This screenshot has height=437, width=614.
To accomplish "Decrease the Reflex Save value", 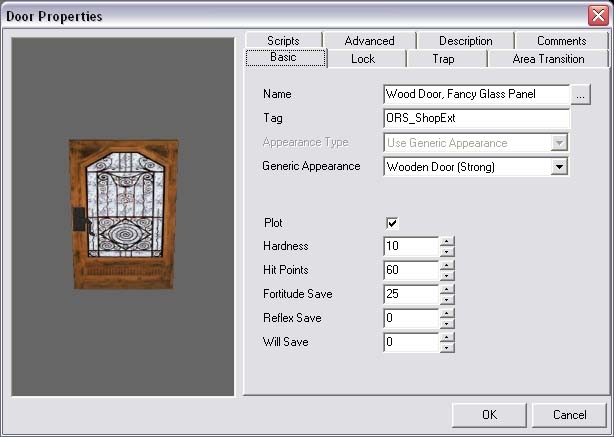I will tap(446, 323).
